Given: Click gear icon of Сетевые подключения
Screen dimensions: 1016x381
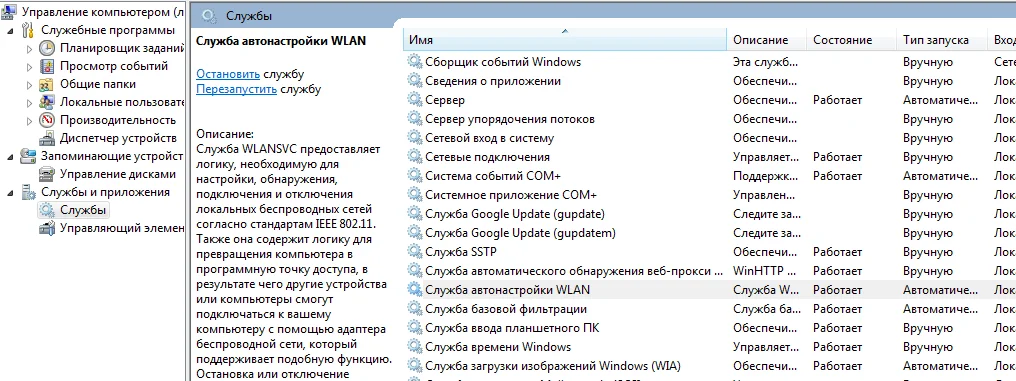Looking at the screenshot, I should coord(414,157).
